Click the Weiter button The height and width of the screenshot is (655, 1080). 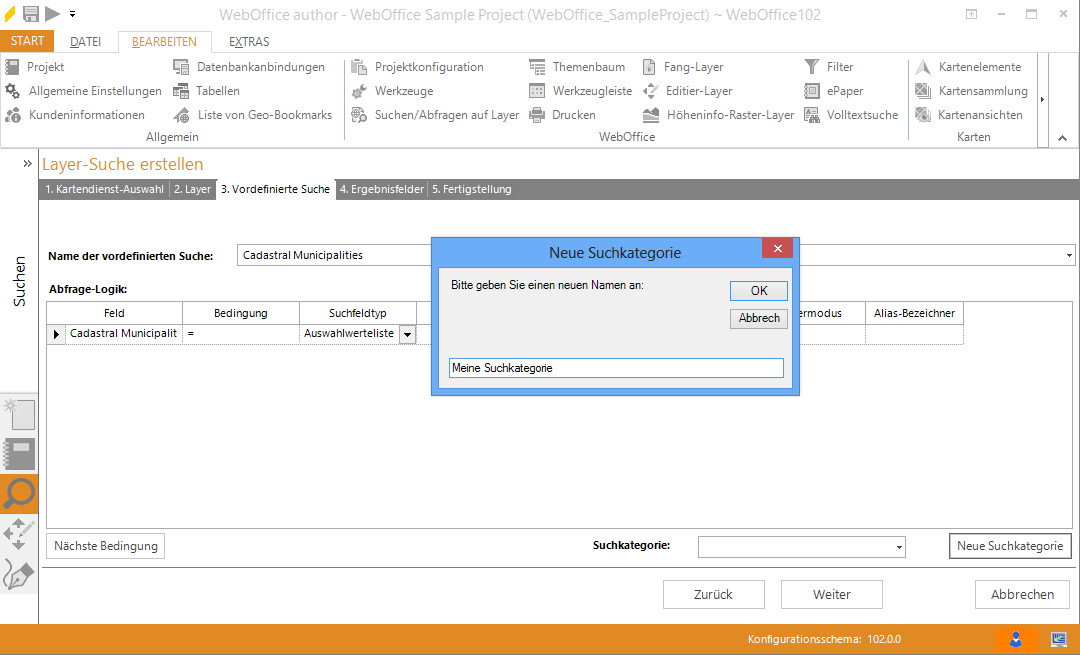pos(832,594)
